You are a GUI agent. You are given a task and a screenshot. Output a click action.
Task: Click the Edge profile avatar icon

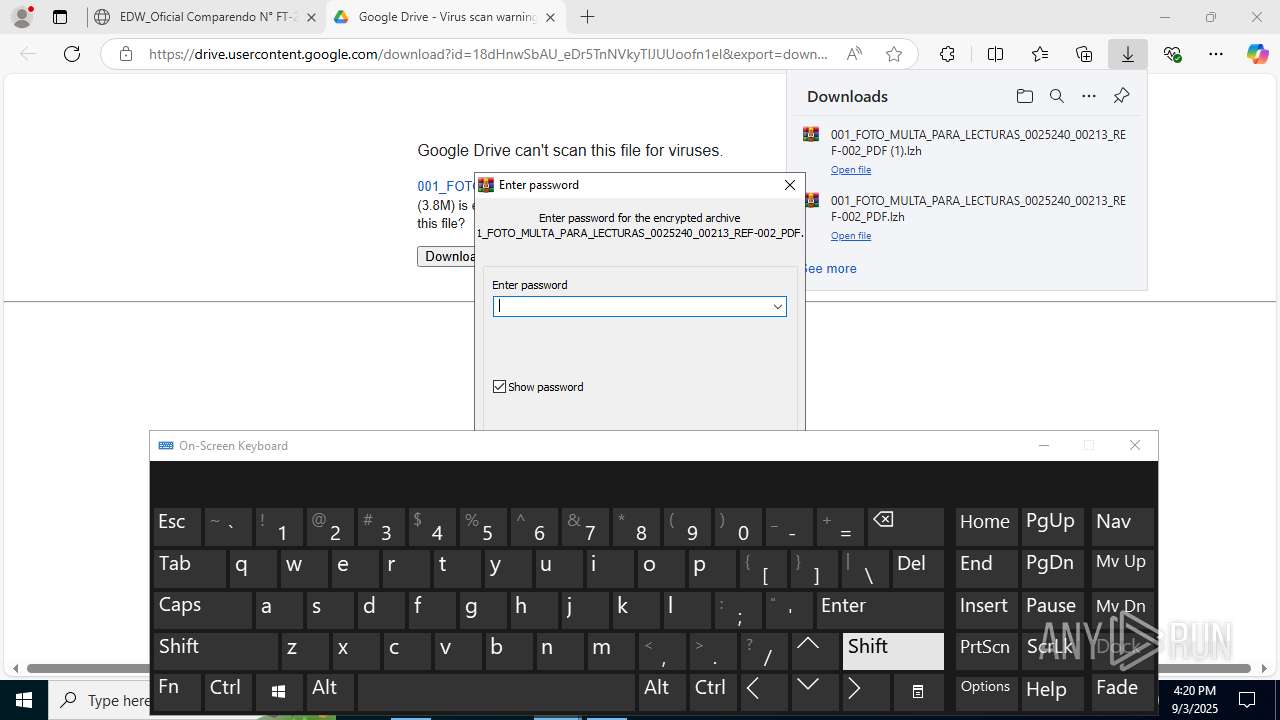(x=22, y=17)
